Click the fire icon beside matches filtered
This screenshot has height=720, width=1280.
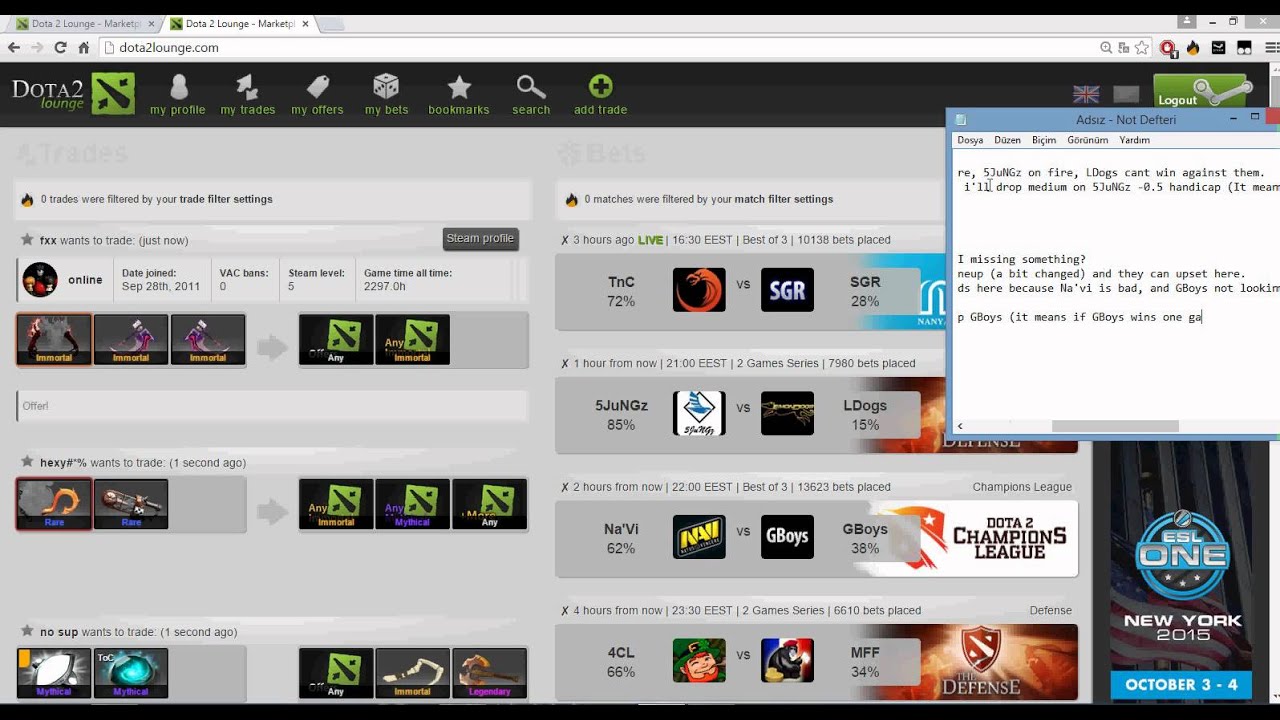pyautogui.click(x=572, y=199)
